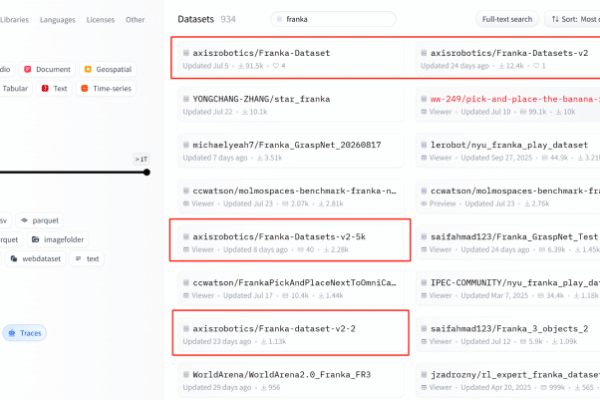This screenshot has width=600, height=400.
Task: Open WorldArena/WorldArena2.0_Franka_FR3 dataset
Action: coord(291,380)
